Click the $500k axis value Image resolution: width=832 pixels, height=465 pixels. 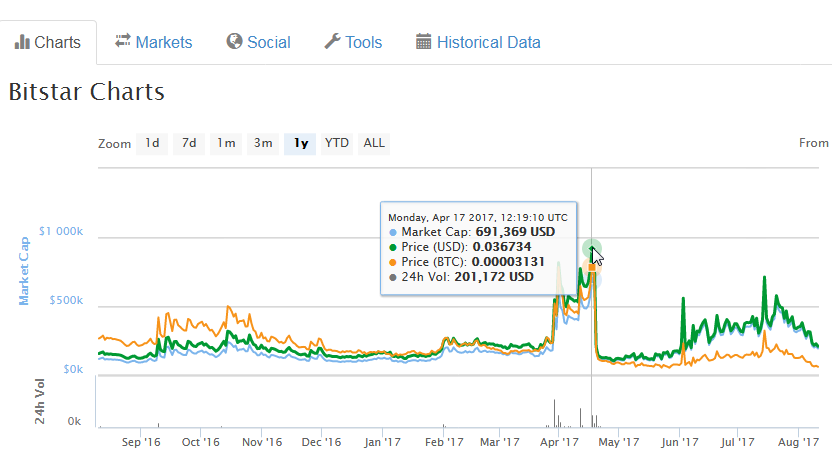point(66,300)
